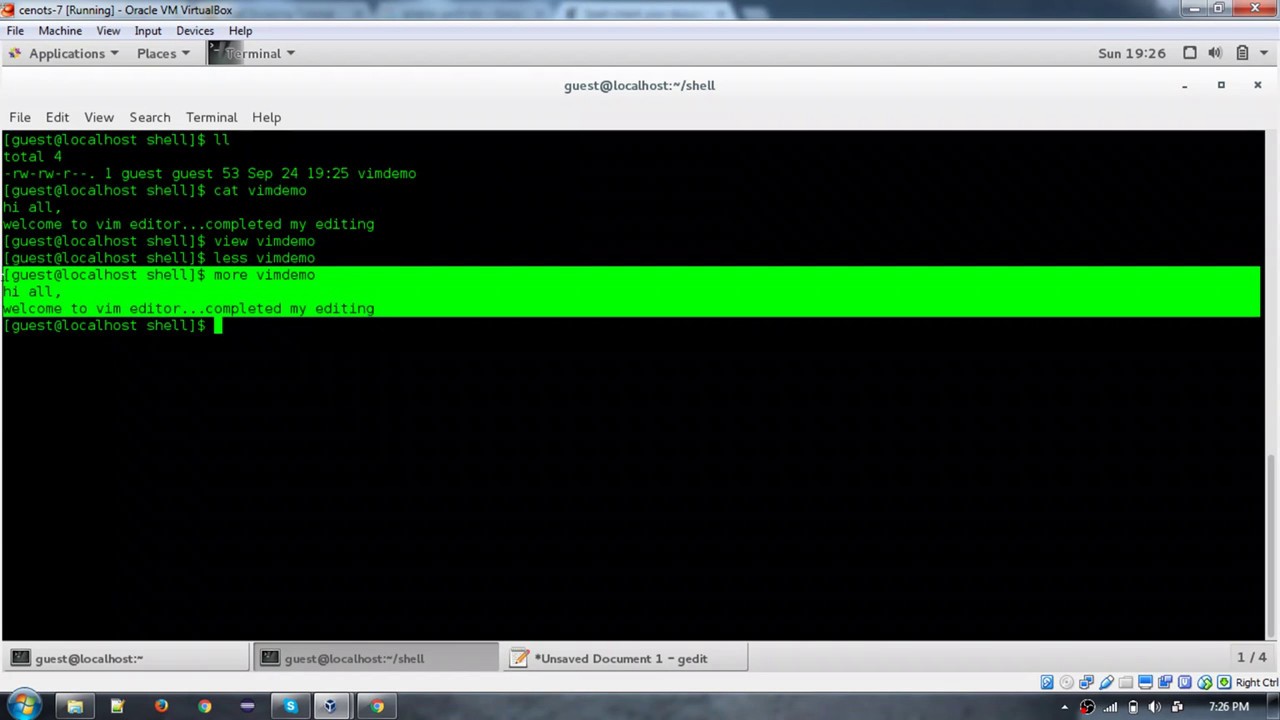
Task: Open the terminal Help menu
Action: (266, 117)
